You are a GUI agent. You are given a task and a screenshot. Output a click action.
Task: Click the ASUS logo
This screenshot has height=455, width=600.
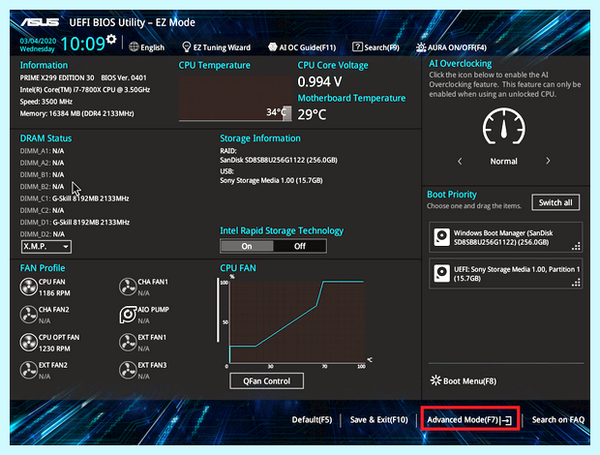(40, 22)
